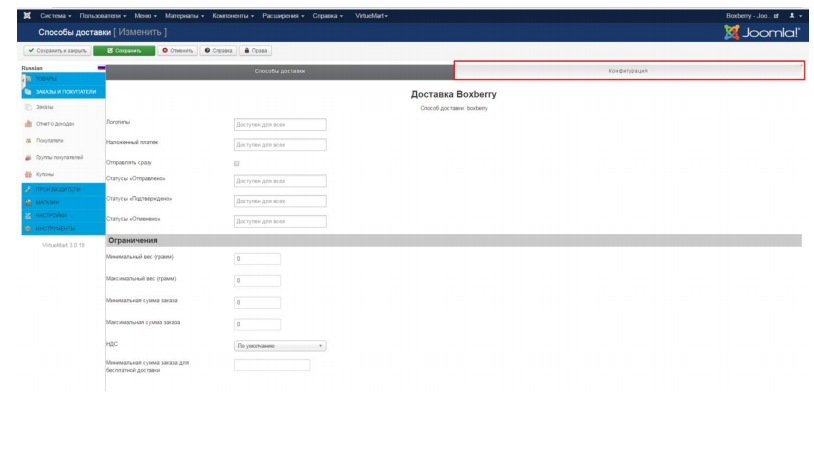The width and height of the screenshot is (814, 449).
Task: Click the ЗАКАЗЫ И ПОКУПАТЕЛИ section icon
Action: click(x=28, y=92)
